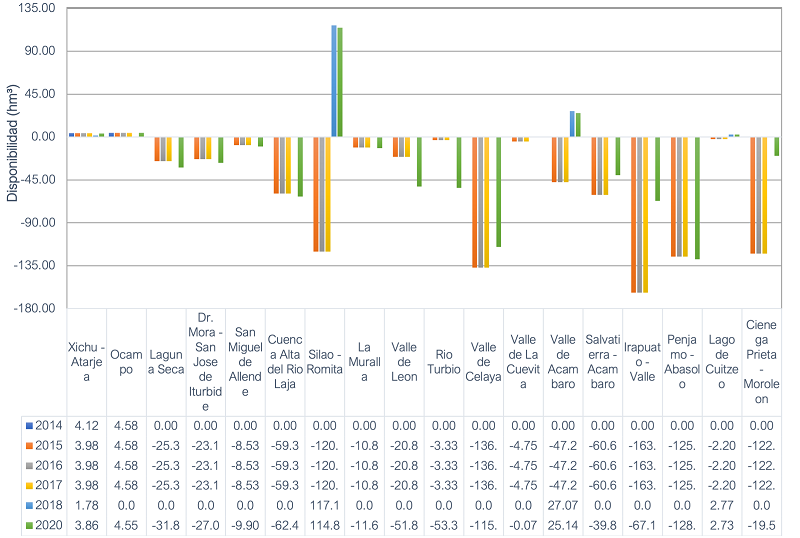Click the -67.1 value in the table
Image resolution: width=800 pixels, height=538 pixels.
tap(643, 521)
